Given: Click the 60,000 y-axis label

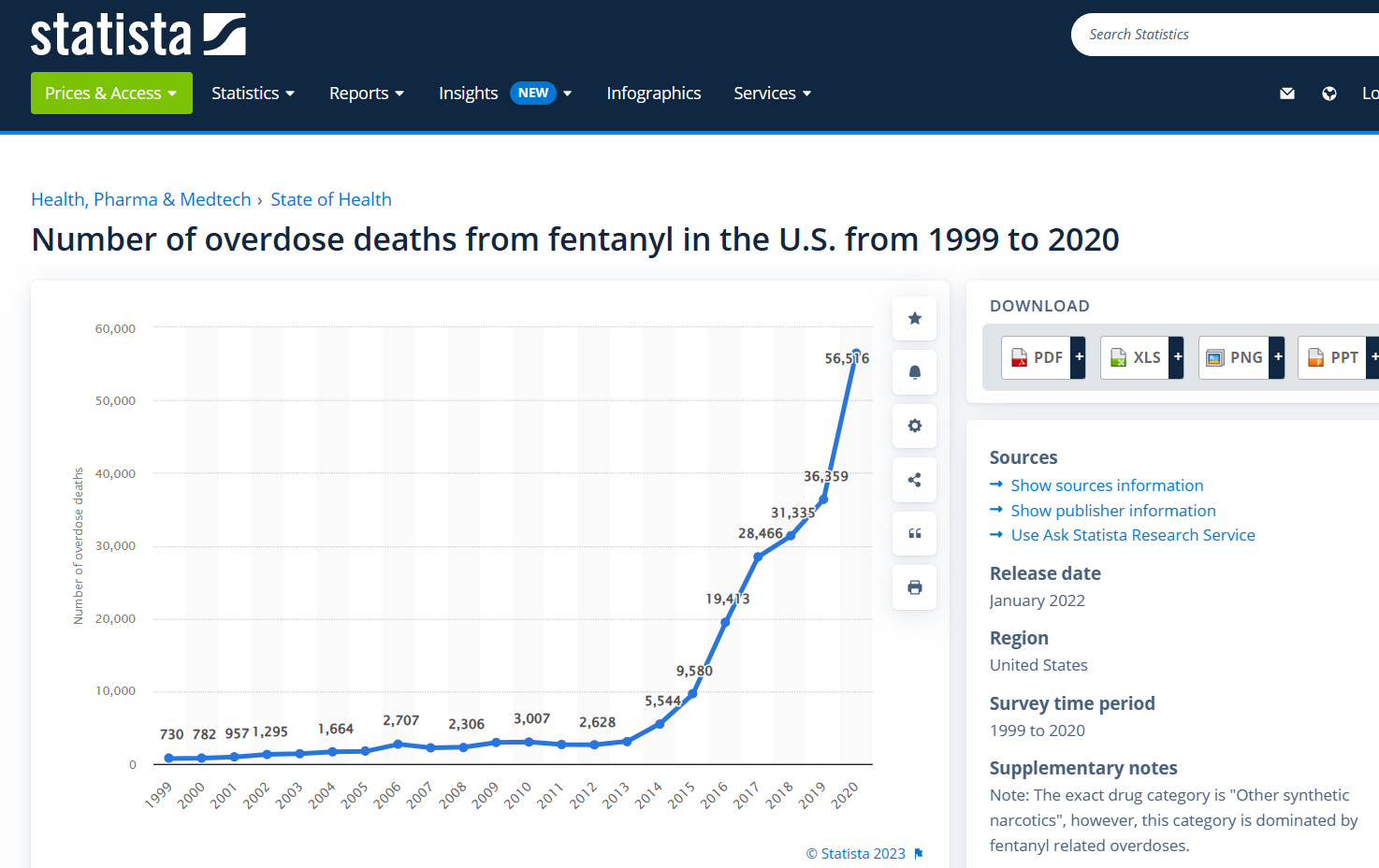Looking at the screenshot, I should click(x=115, y=328).
